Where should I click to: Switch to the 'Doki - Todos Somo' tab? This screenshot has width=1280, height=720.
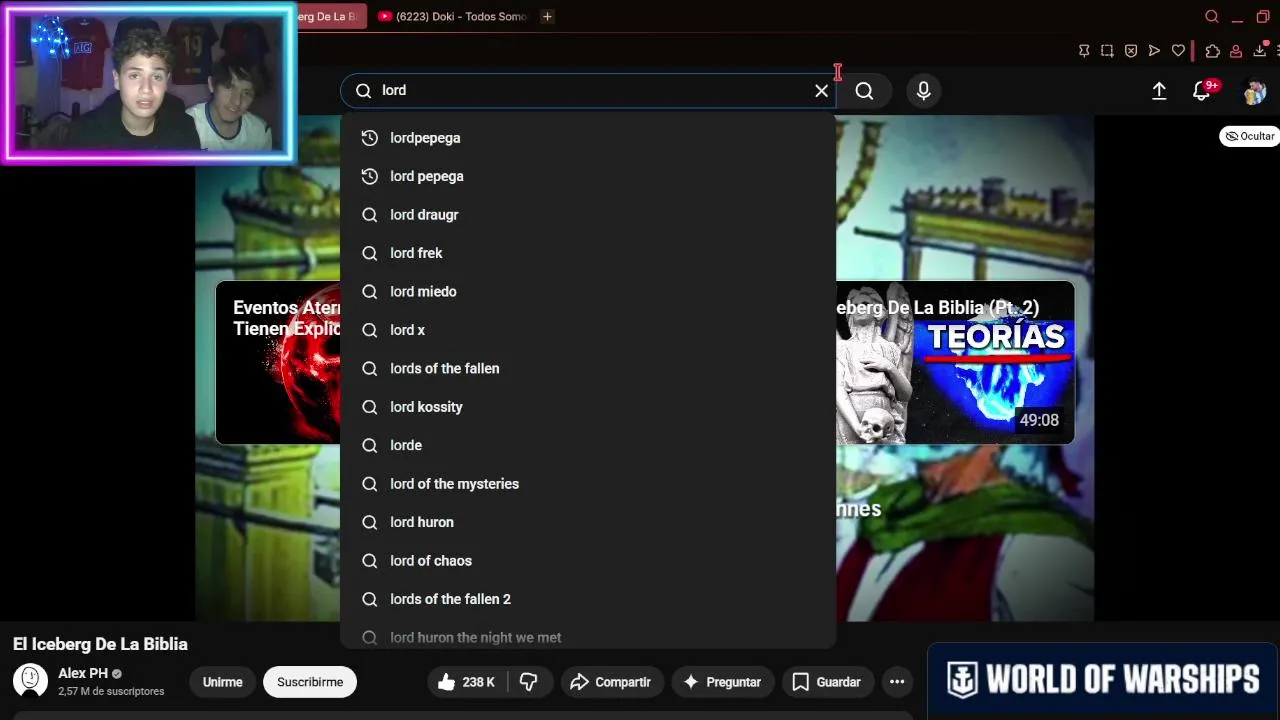pos(452,16)
